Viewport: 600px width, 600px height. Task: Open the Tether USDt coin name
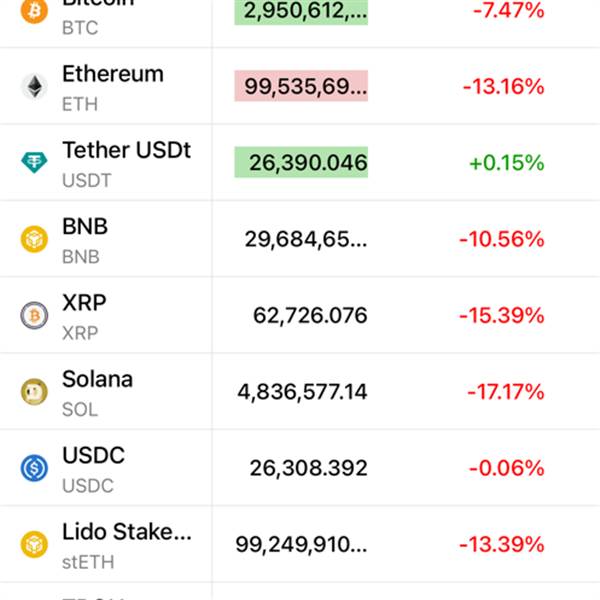click(x=126, y=150)
